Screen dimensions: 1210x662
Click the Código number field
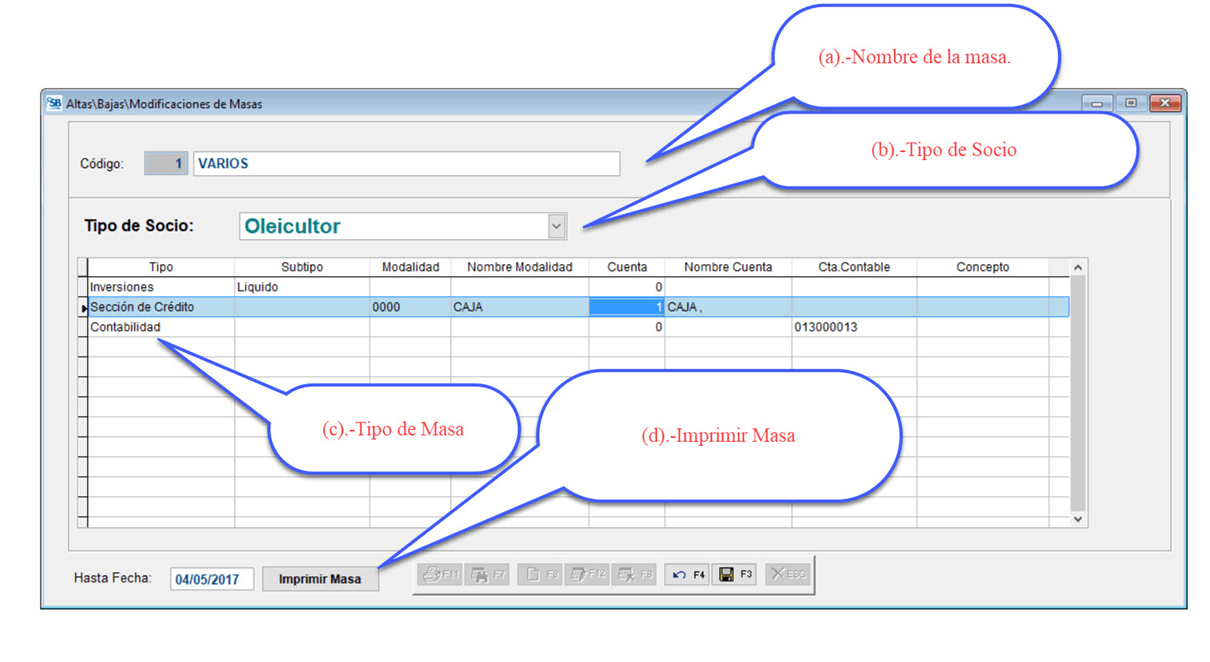(166, 164)
